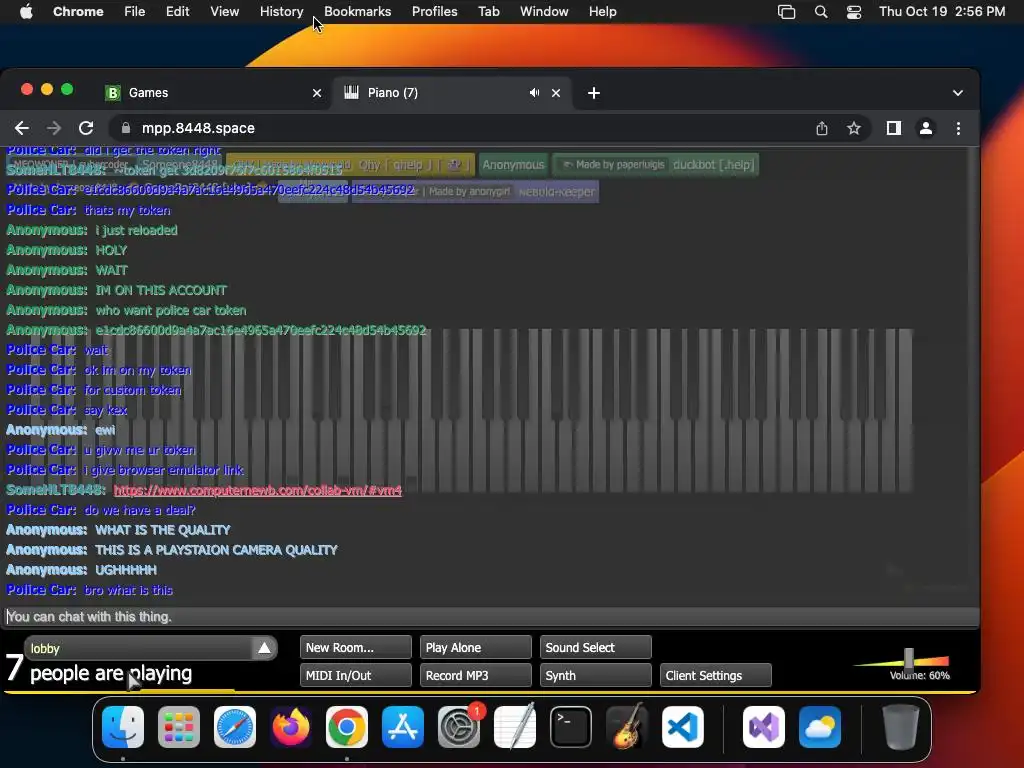
Task: Click the Chrome dock icon
Action: pos(347,726)
